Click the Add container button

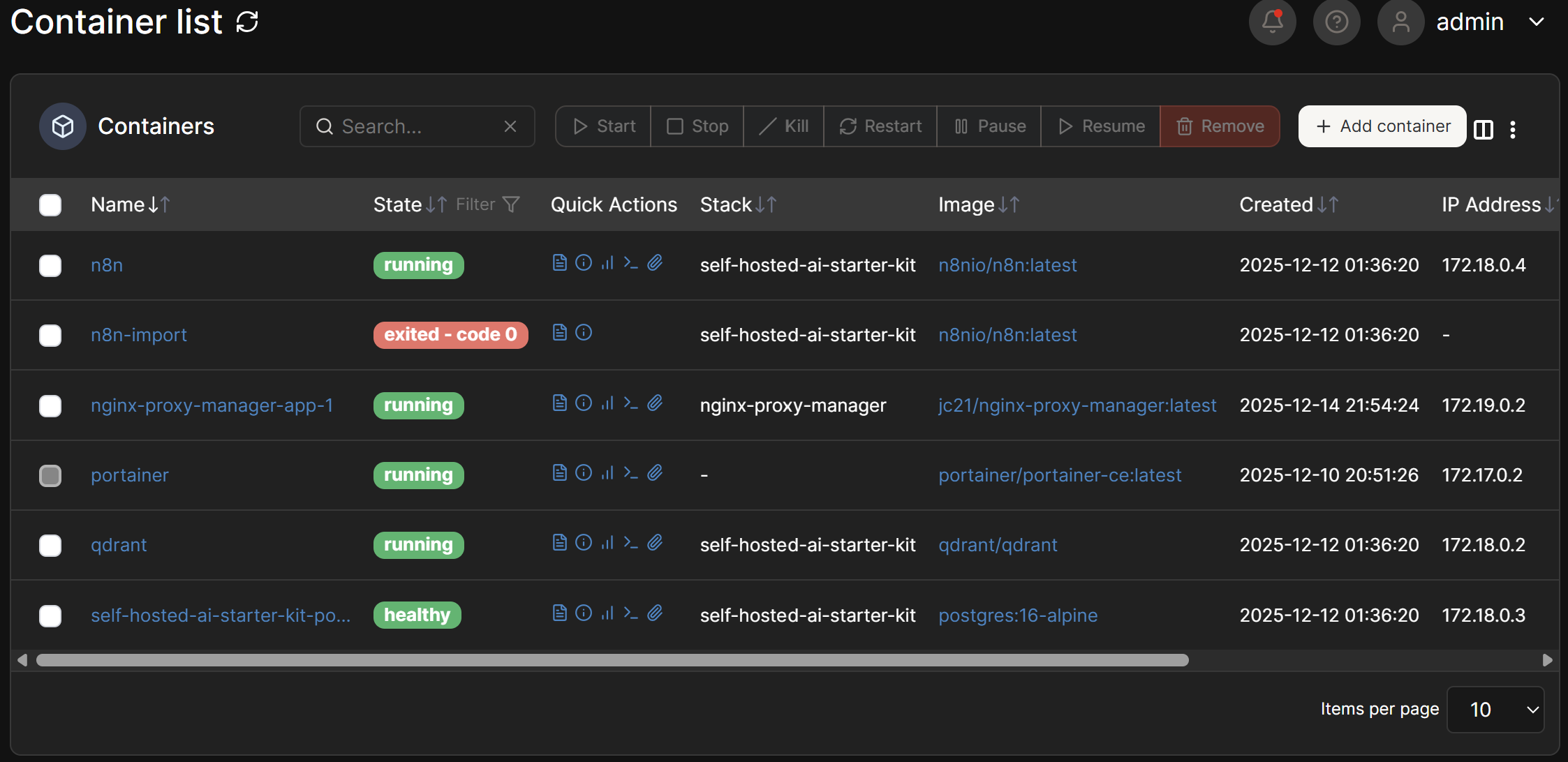1382,126
